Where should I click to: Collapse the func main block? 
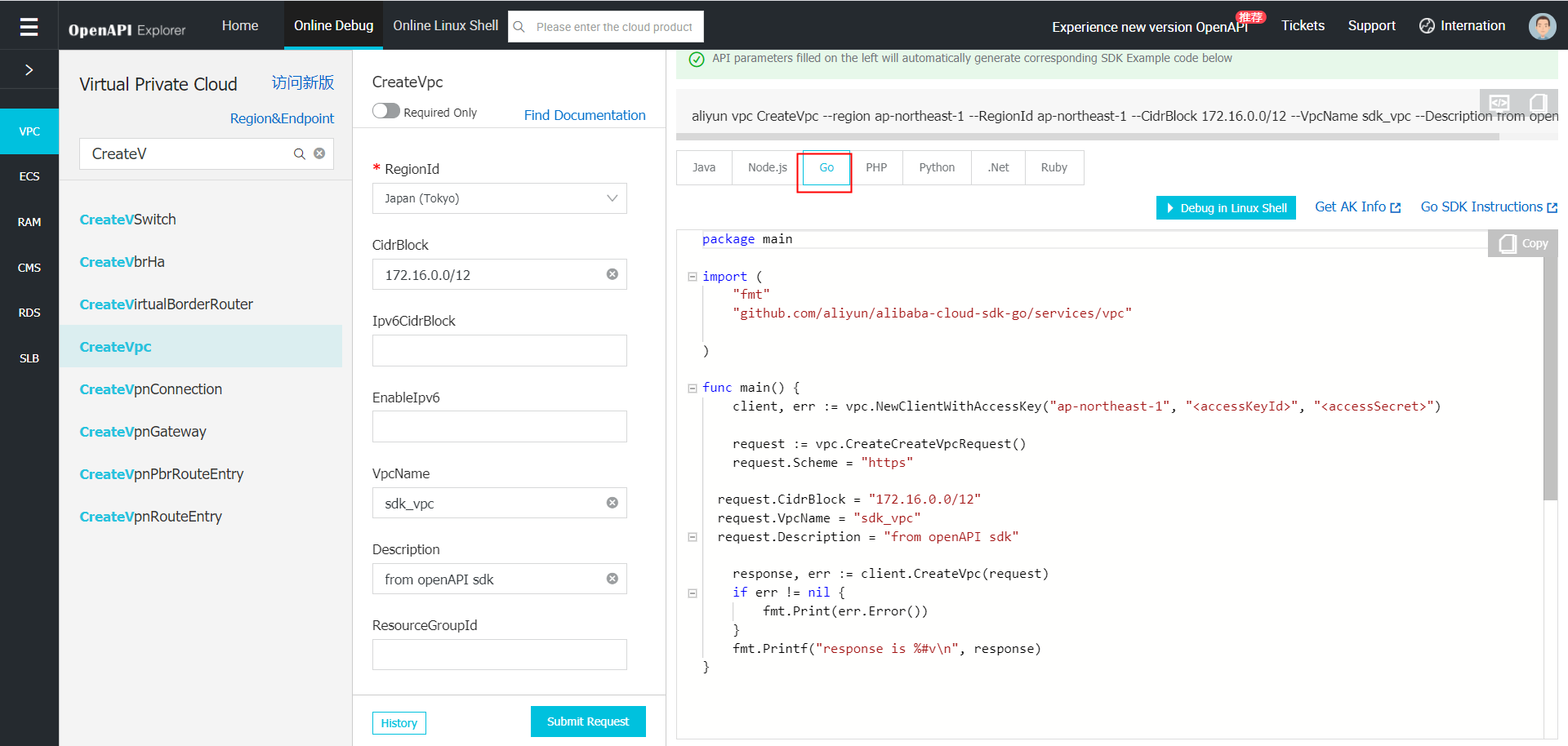[693, 388]
